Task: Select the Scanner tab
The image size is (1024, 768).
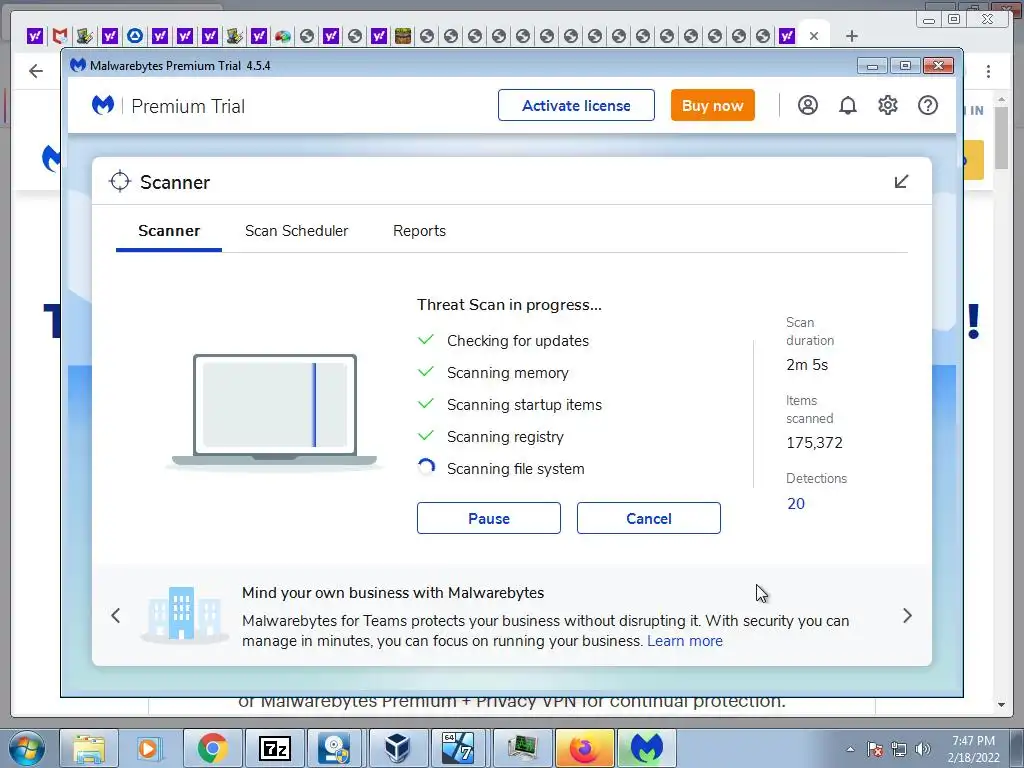Action: click(169, 231)
